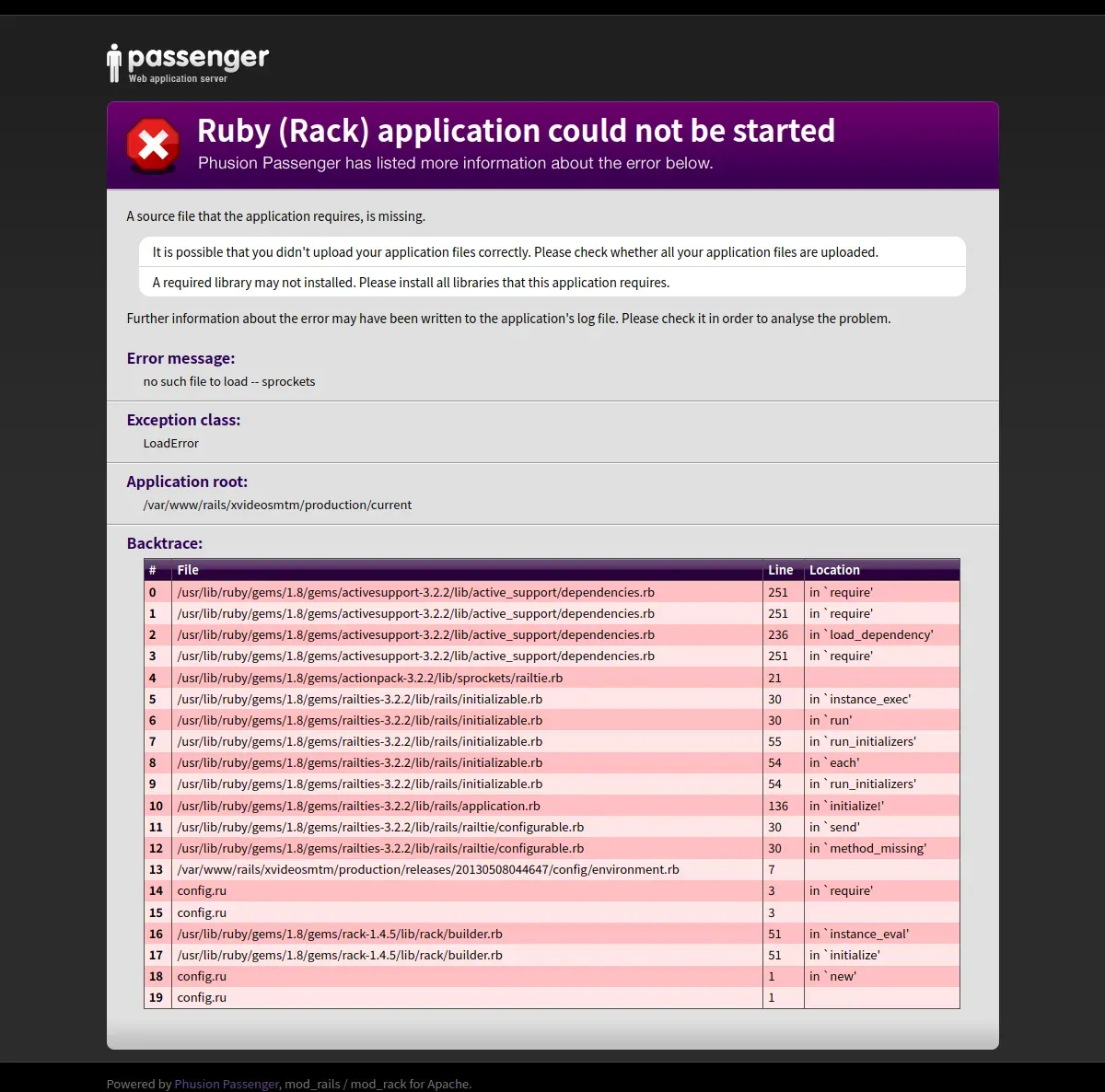Click the 'A source file that the application requires' text

coord(275,216)
